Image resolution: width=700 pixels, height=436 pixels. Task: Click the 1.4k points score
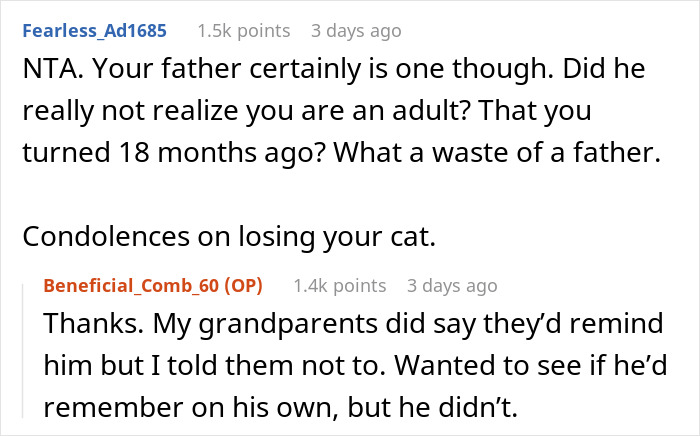click(x=339, y=286)
